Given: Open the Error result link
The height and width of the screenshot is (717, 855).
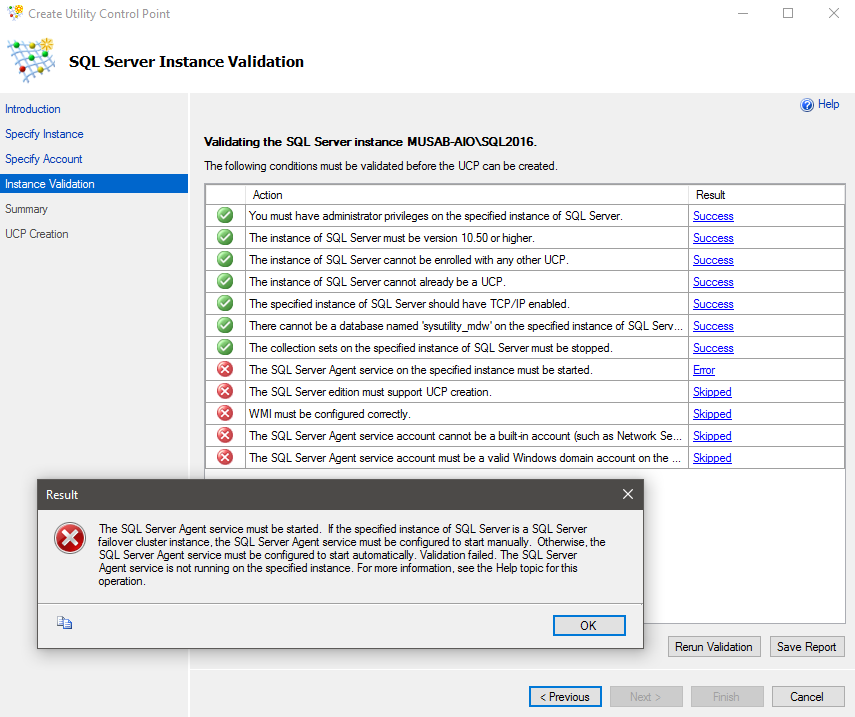Looking at the screenshot, I should (x=704, y=370).
